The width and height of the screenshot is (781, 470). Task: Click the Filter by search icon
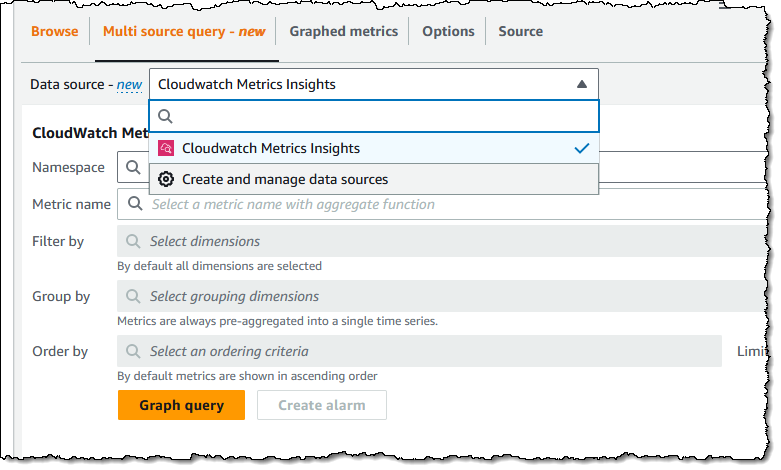tap(133, 241)
